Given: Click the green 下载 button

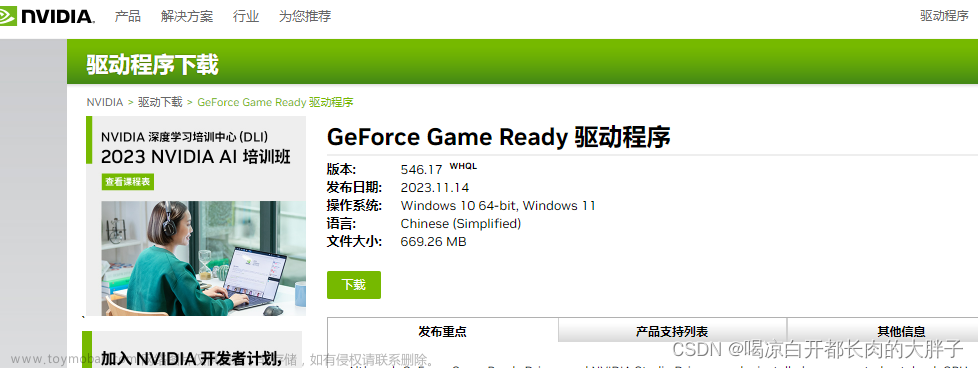Looking at the screenshot, I should tap(354, 285).
